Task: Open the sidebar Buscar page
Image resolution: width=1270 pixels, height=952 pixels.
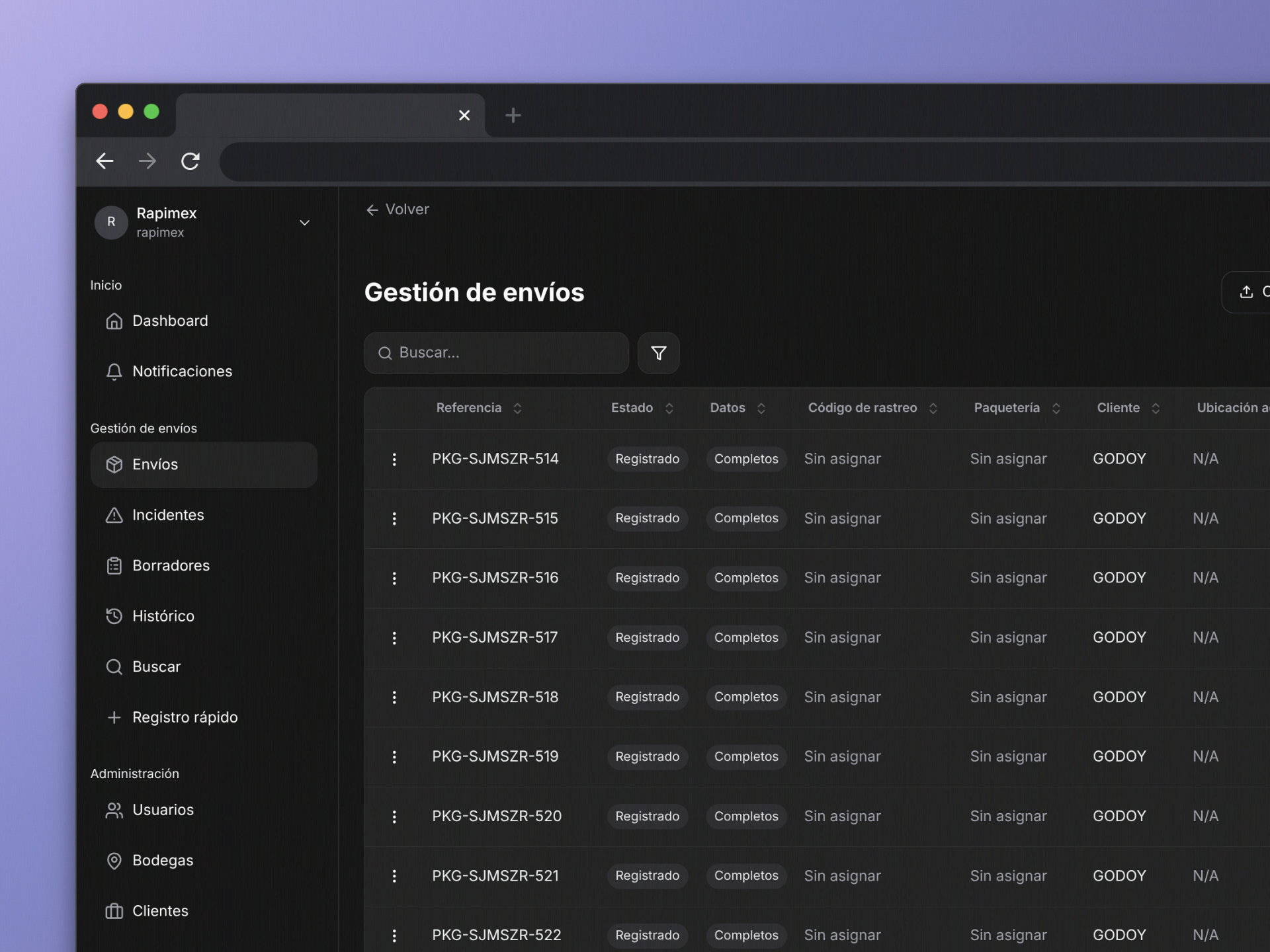Action: click(204, 667)
